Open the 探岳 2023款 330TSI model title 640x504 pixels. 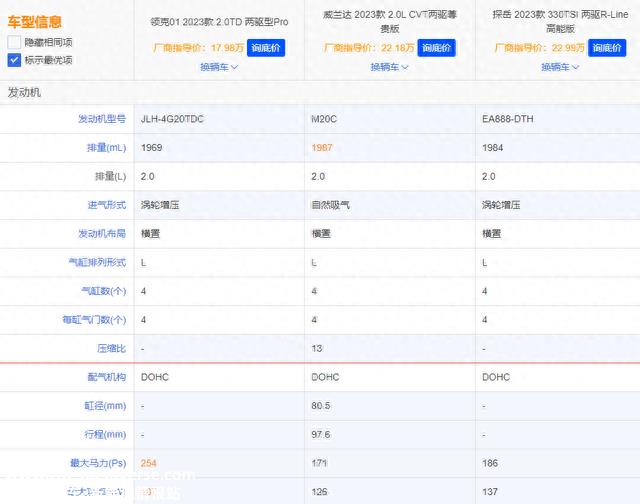[560, 22]
